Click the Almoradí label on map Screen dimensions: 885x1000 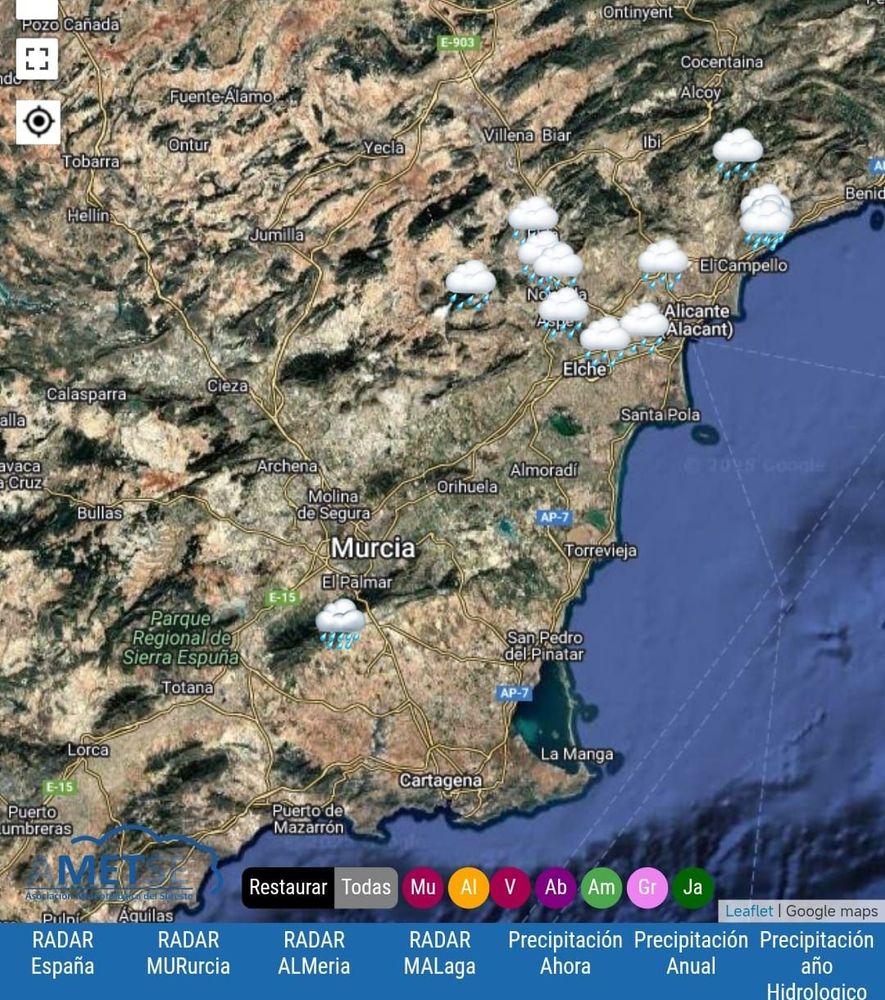pos(543,470)
